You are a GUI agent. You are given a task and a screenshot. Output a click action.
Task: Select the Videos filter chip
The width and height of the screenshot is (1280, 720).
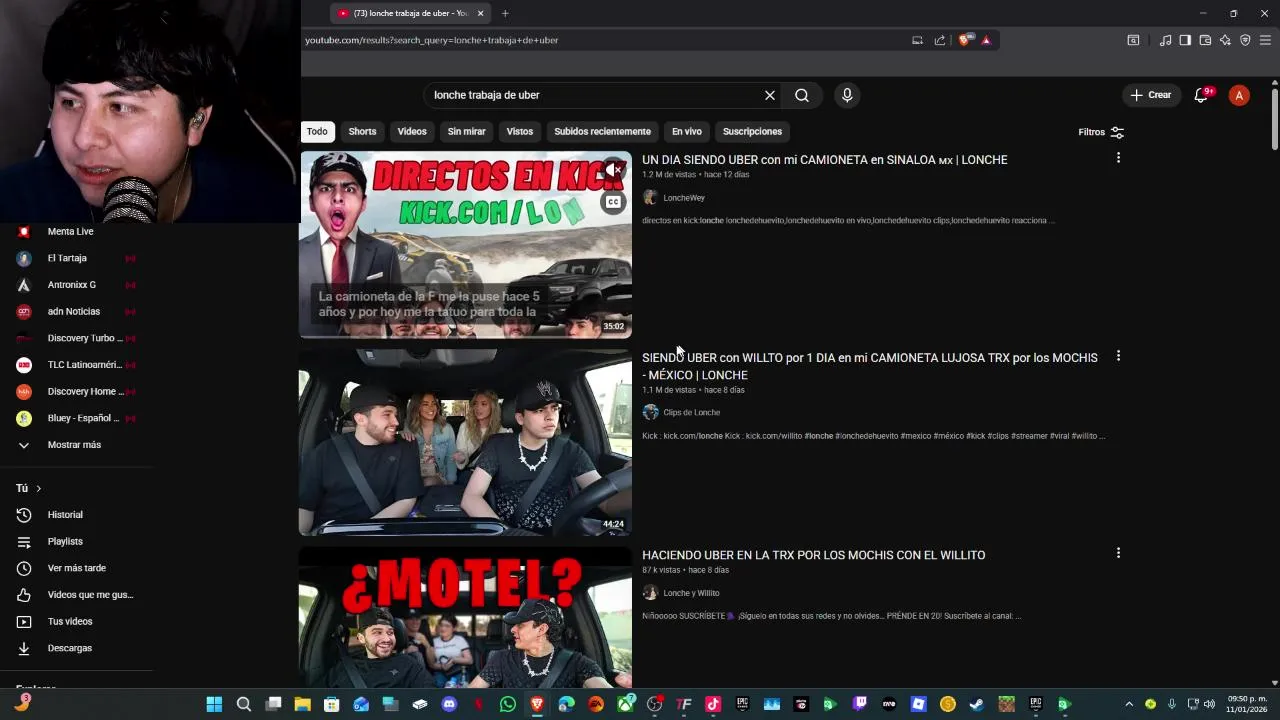click(412, 131)
